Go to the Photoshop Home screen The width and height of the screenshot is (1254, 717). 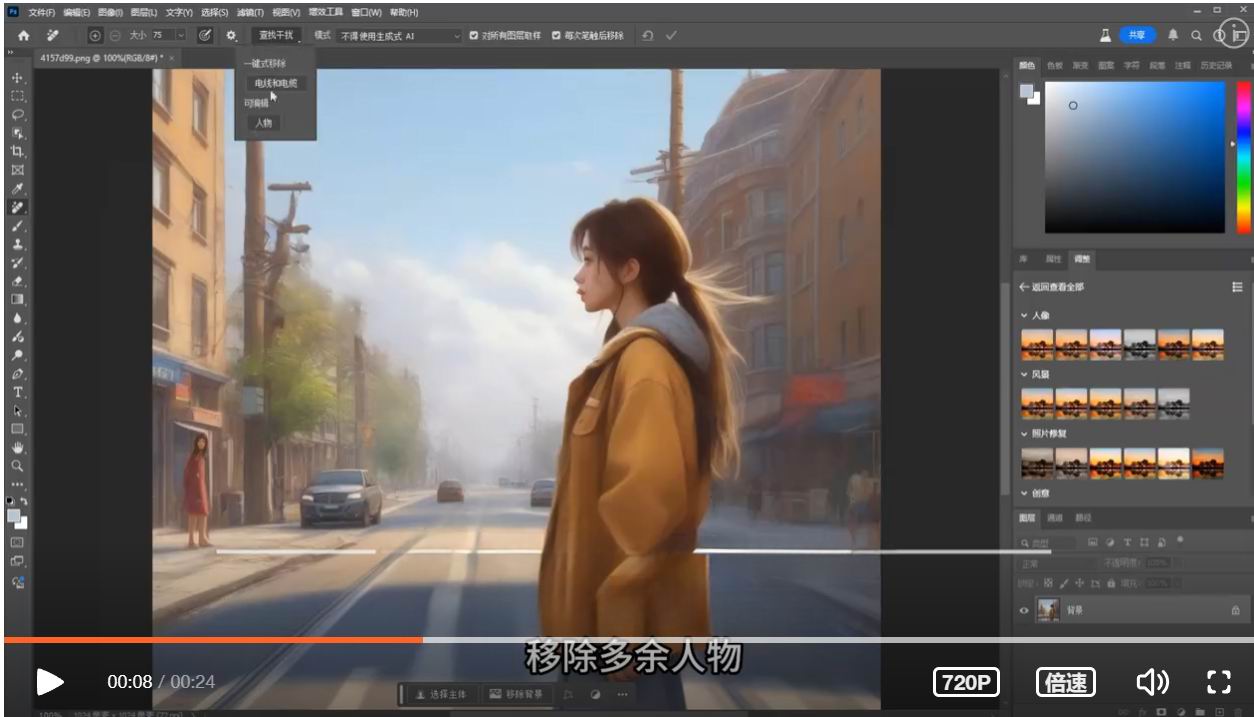pyautogui.click(x=24, y=35)
